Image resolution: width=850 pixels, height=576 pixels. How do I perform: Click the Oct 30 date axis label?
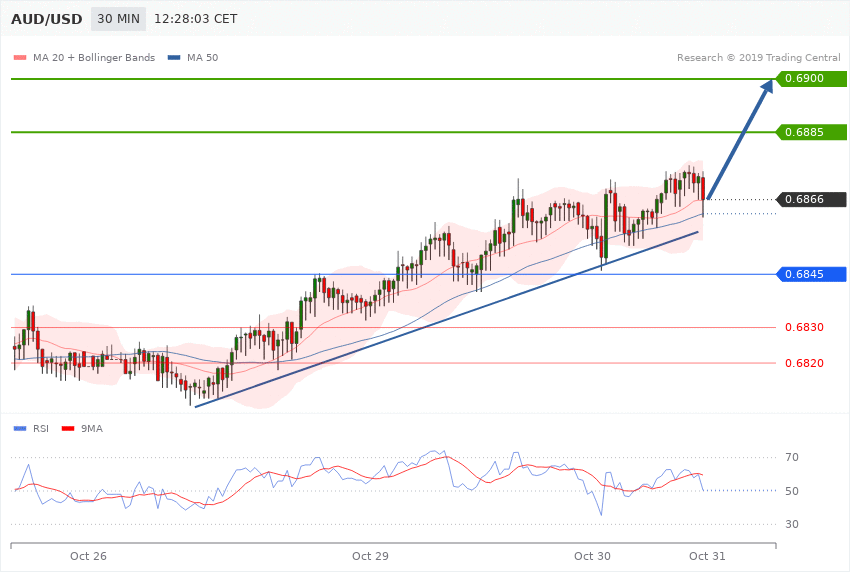592,556
